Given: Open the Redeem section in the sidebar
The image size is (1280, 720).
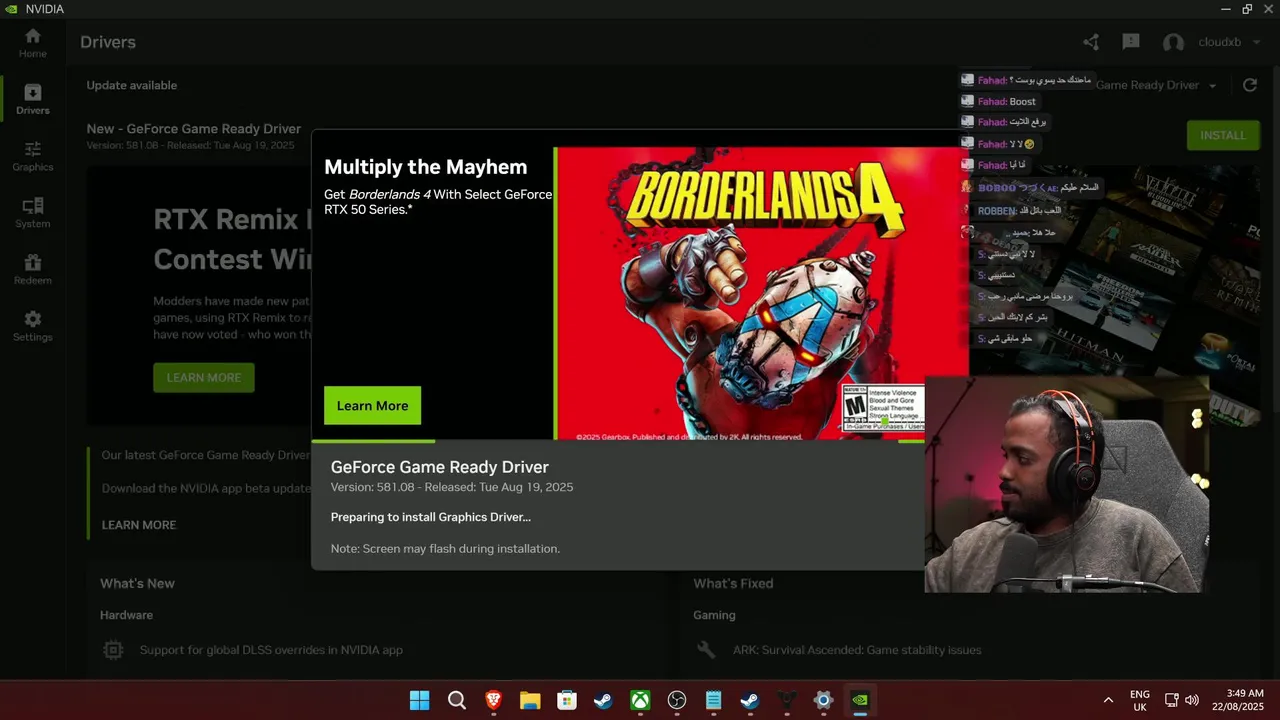Looking at the screenshot, I should [32, 270].
